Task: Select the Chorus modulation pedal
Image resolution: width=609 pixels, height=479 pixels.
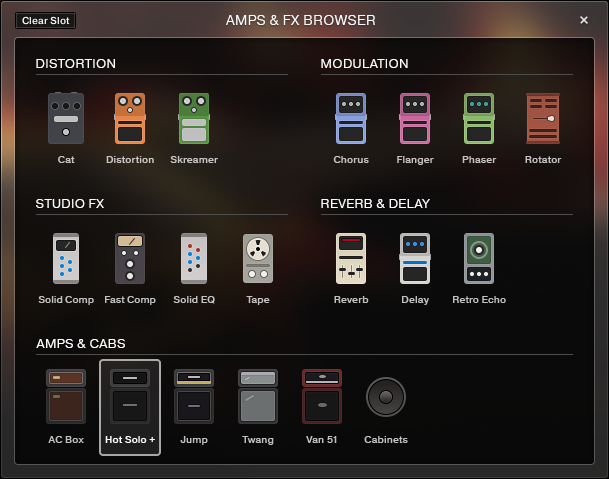Action: pos(351,120)
